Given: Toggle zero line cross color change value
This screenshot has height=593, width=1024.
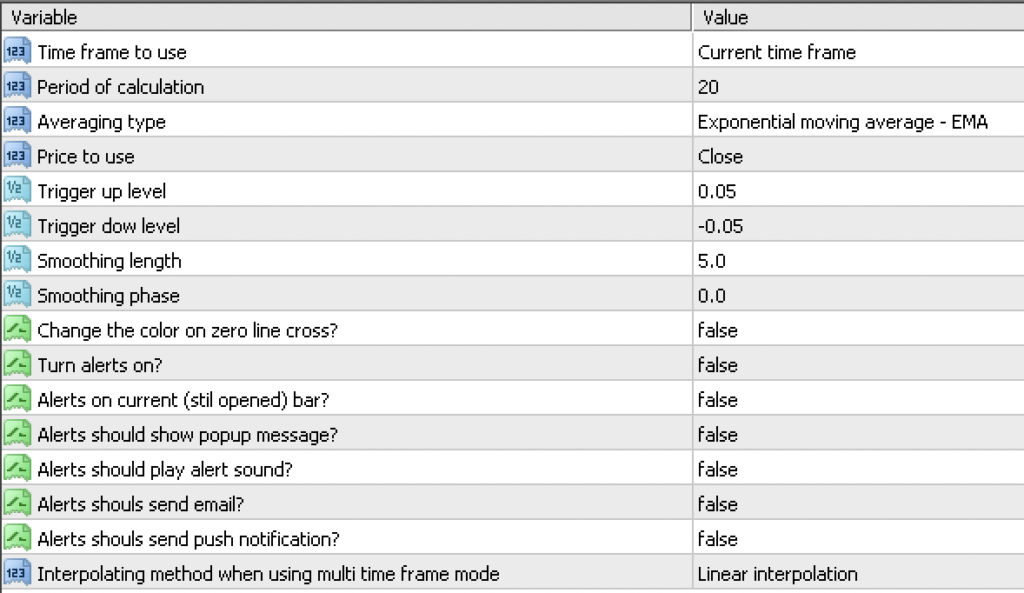Looking at the screenshot, I should (717, 330).
